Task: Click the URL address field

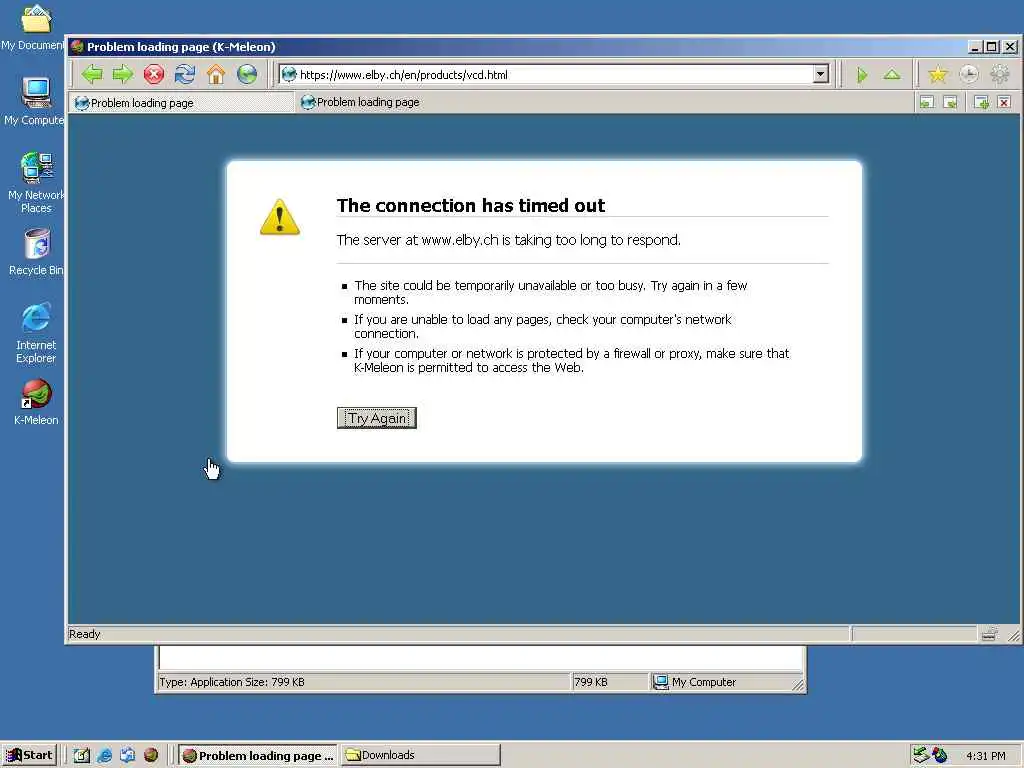Action: [x=555, y=74]
